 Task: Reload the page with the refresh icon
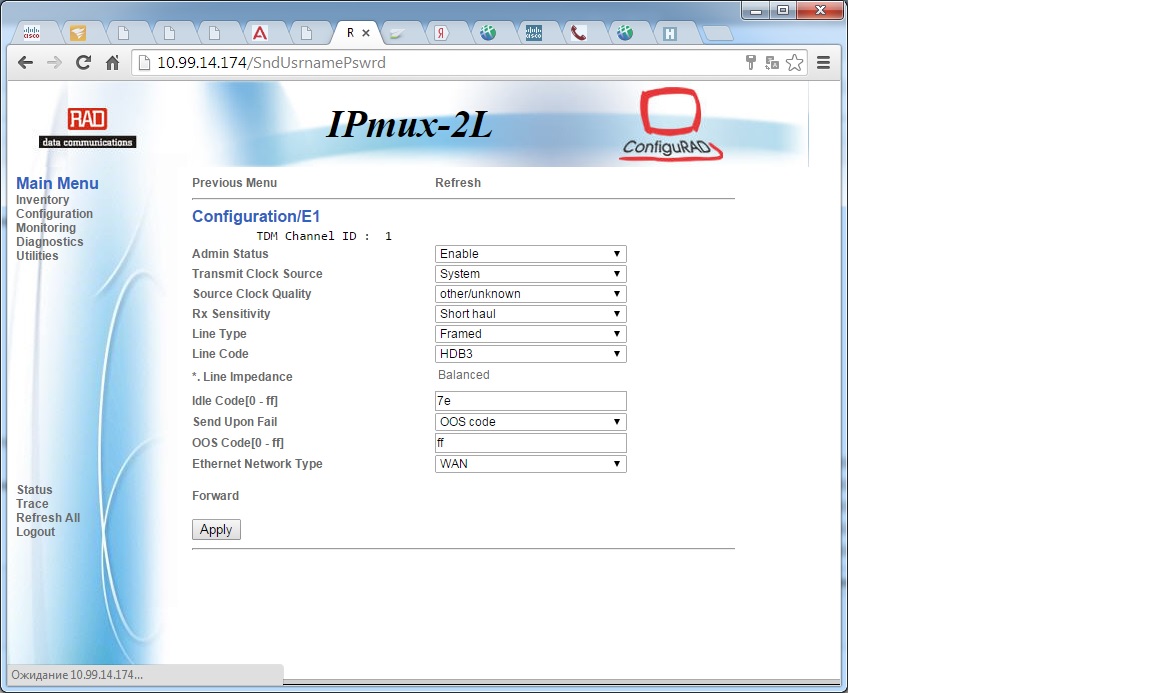(83, 62)
